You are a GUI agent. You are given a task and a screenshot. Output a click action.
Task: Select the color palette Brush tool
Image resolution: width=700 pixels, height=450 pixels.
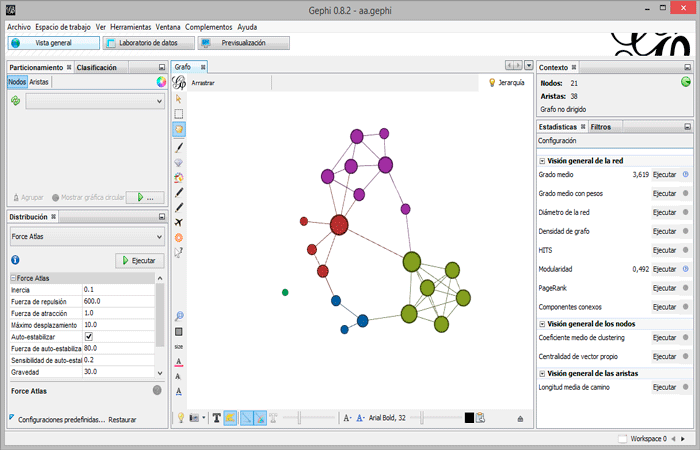[179, 178]
